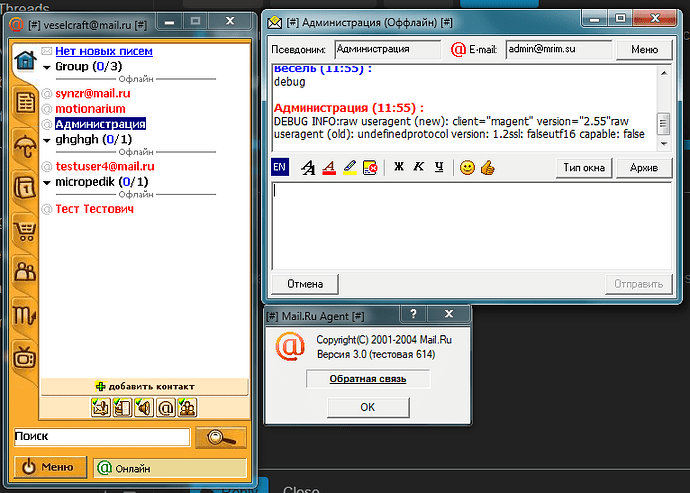Click the @ icon next to E-mail field
The width and height of the screenshot is (690, 493).
tap(458, 49)
